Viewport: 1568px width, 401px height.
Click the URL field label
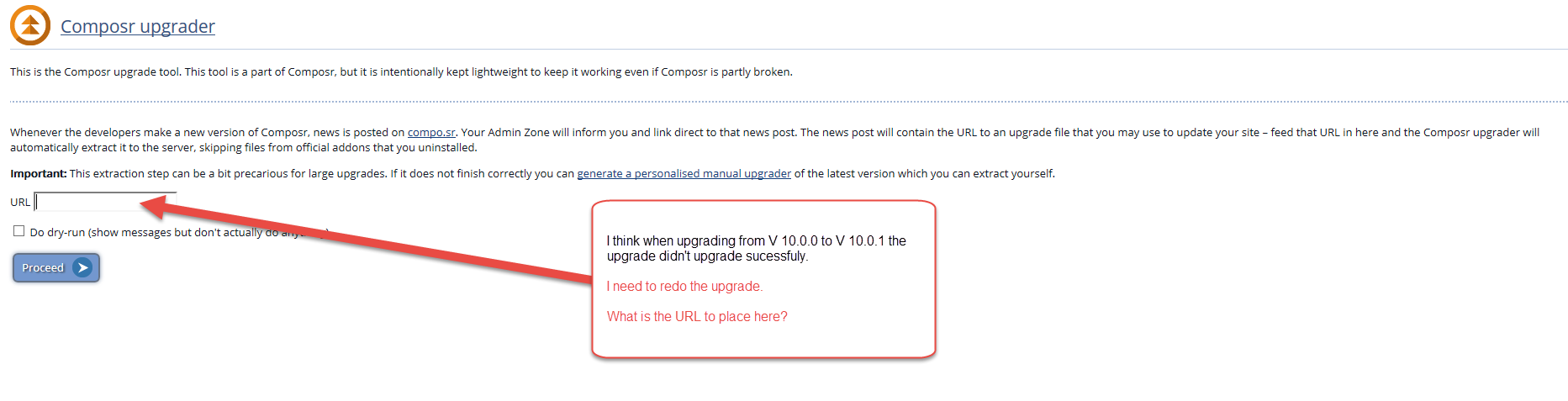click(x=20, y=203)
